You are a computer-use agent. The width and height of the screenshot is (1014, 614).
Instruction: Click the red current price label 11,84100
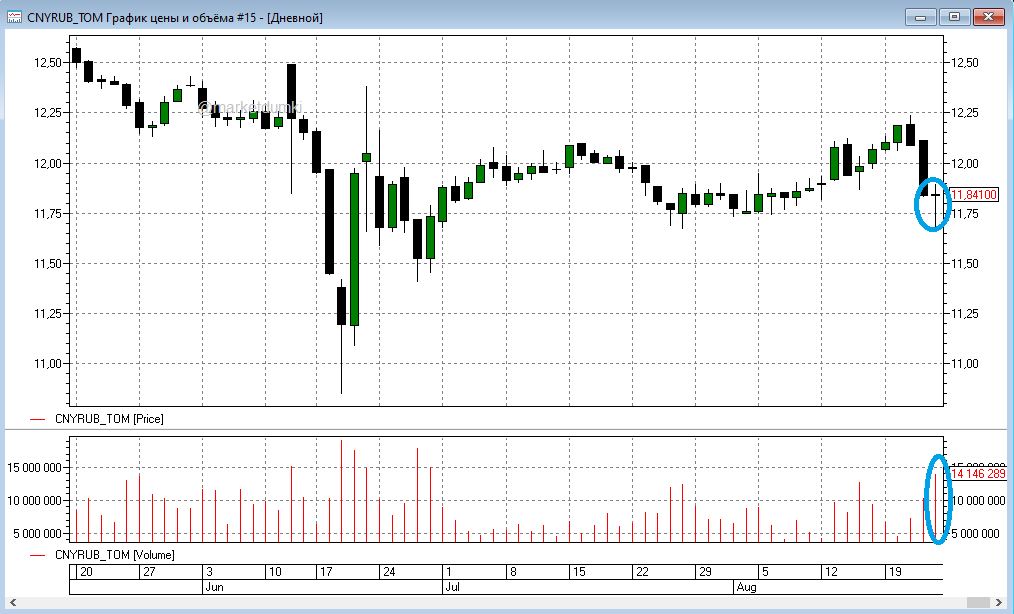tap(974, 195)
